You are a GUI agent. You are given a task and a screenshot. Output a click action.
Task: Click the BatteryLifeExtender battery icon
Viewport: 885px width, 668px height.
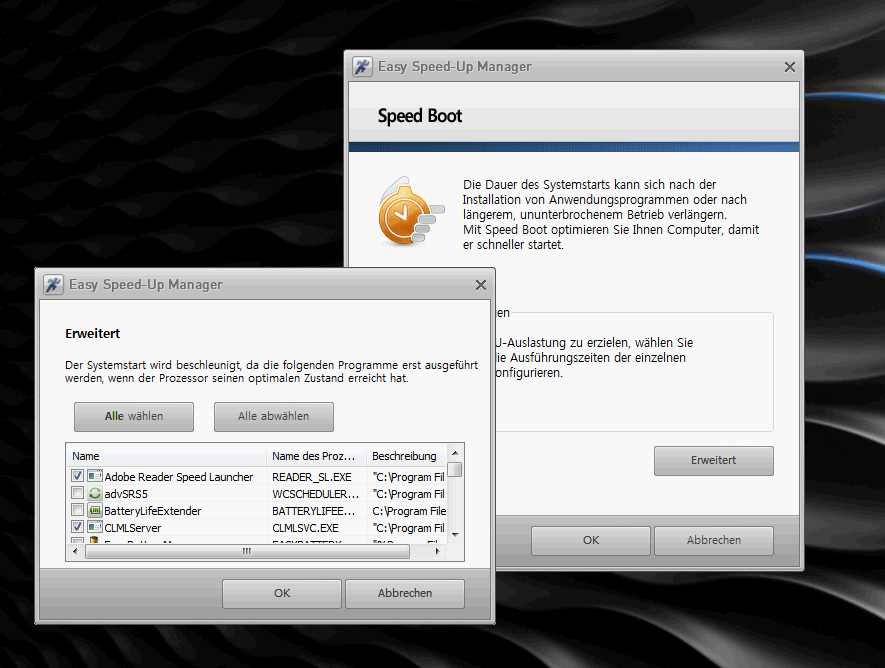click(95, 510)
